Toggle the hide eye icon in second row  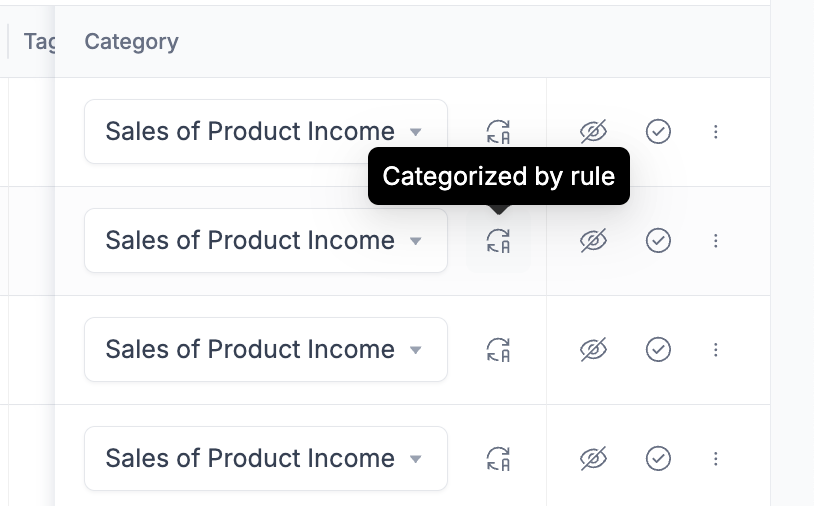click(x=594, y=241)
